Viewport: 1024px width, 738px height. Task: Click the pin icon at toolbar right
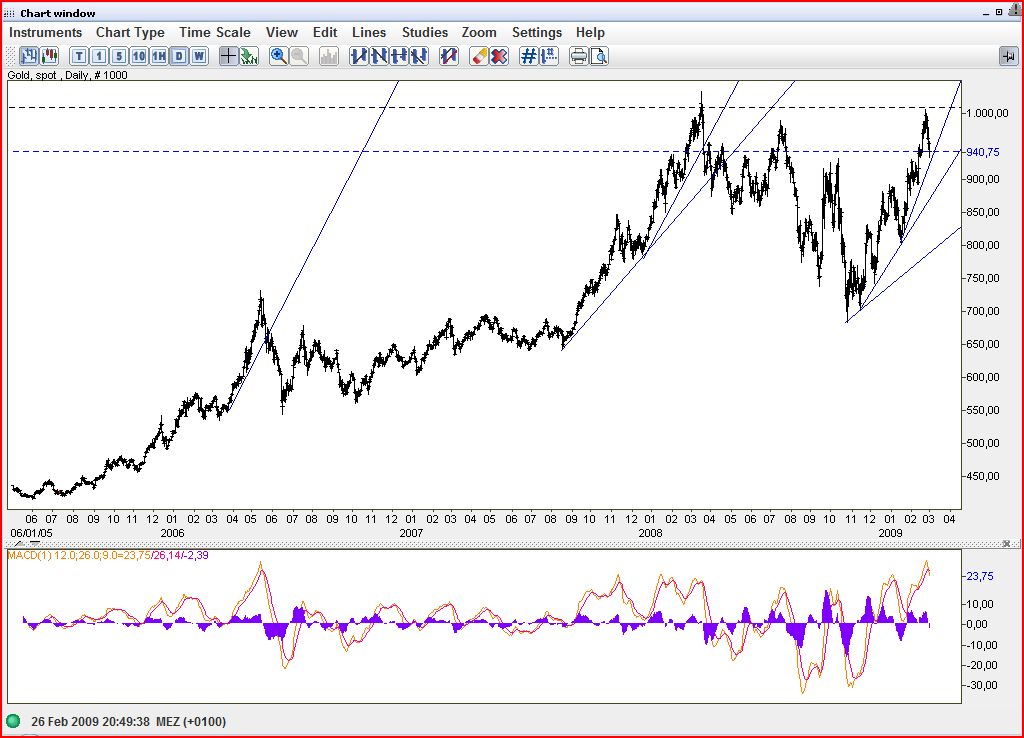coord(1008,57)
